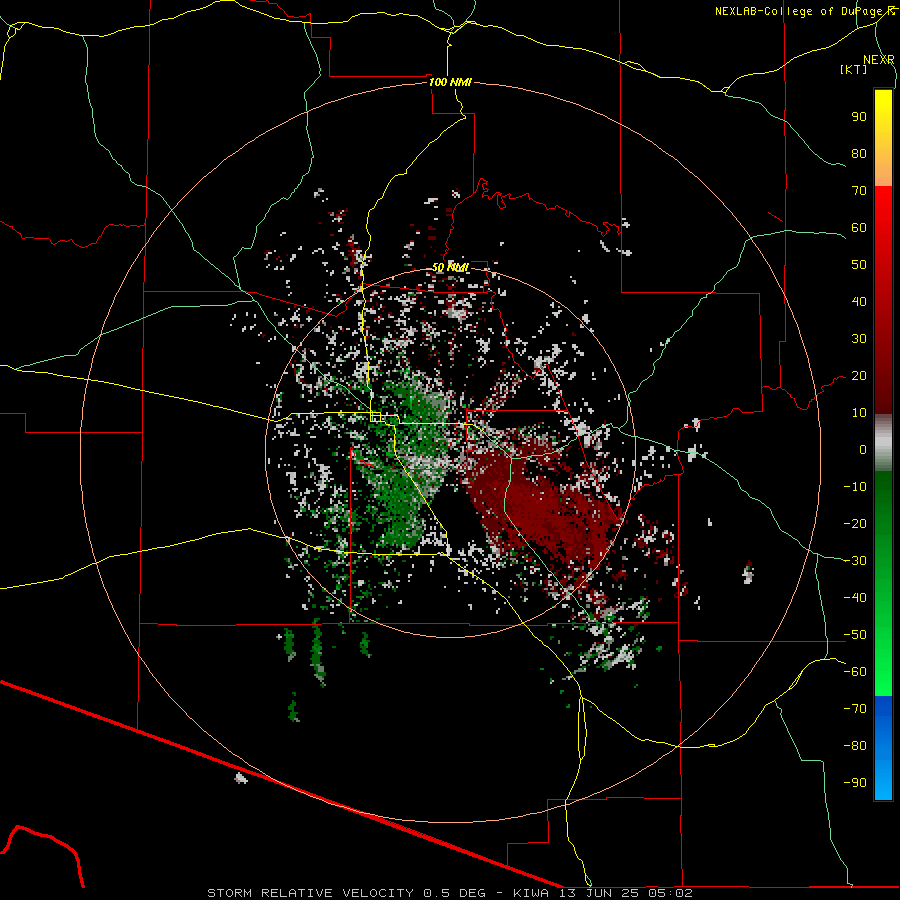Click the -50 value on velocity scale
This screenshot has height=900, width=900.
[x=855, y=635]
